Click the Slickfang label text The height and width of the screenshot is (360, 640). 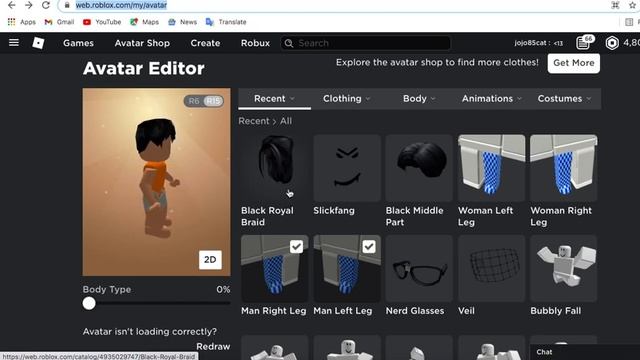pyautogui.click(x=334, y=211)
